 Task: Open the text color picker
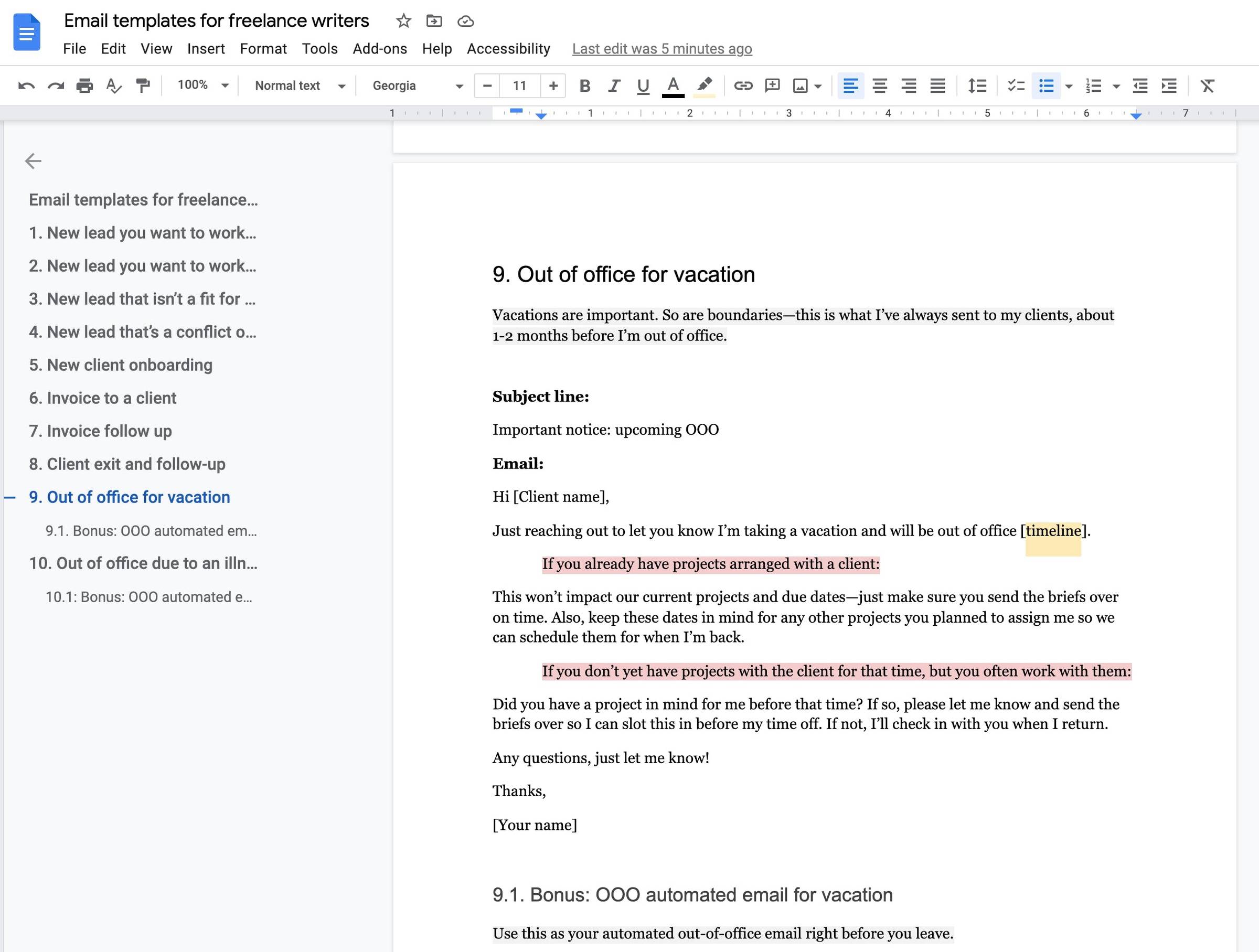[x=673, y=87]
